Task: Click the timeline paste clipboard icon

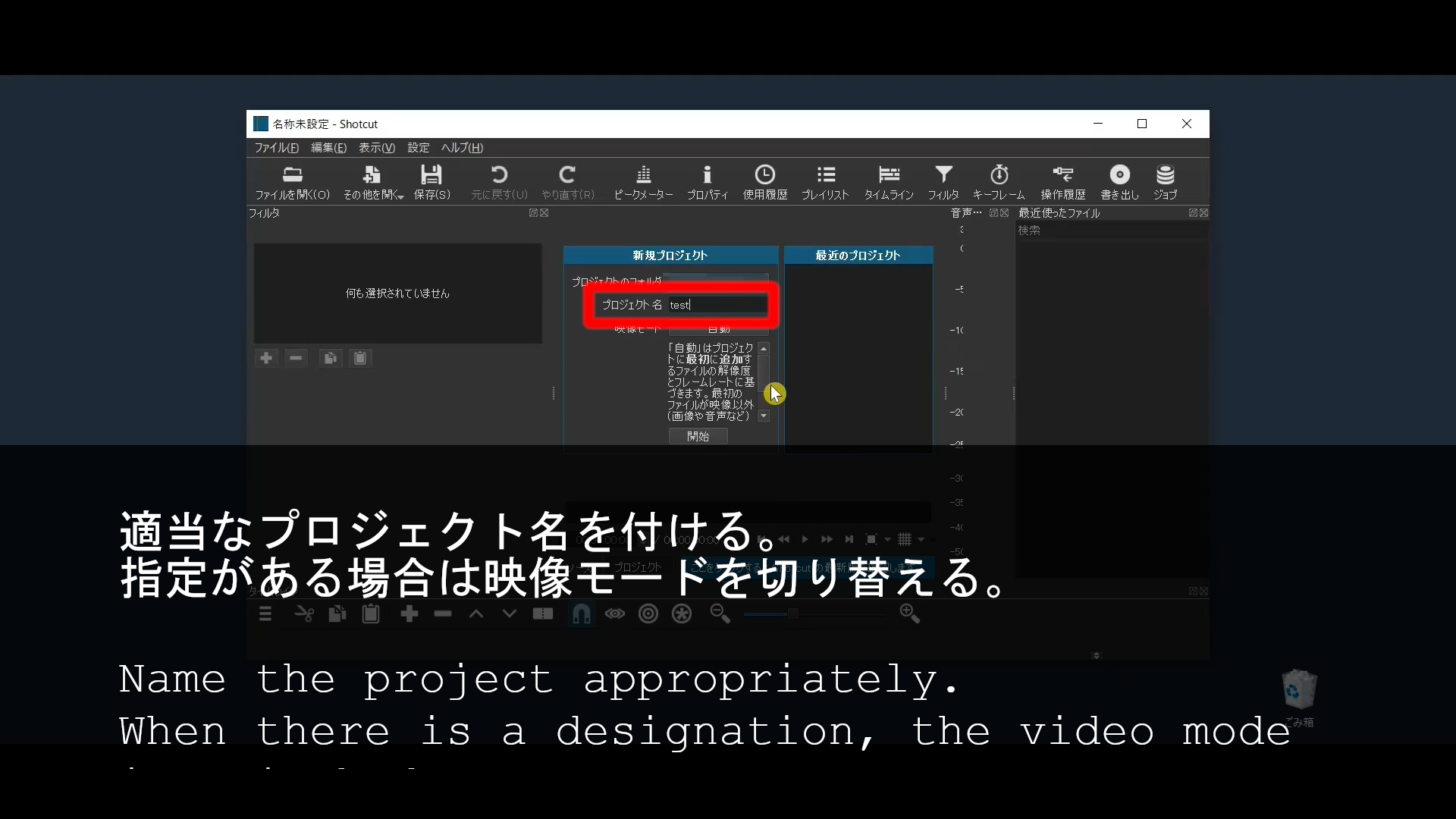Action: (x=371, y=613)
